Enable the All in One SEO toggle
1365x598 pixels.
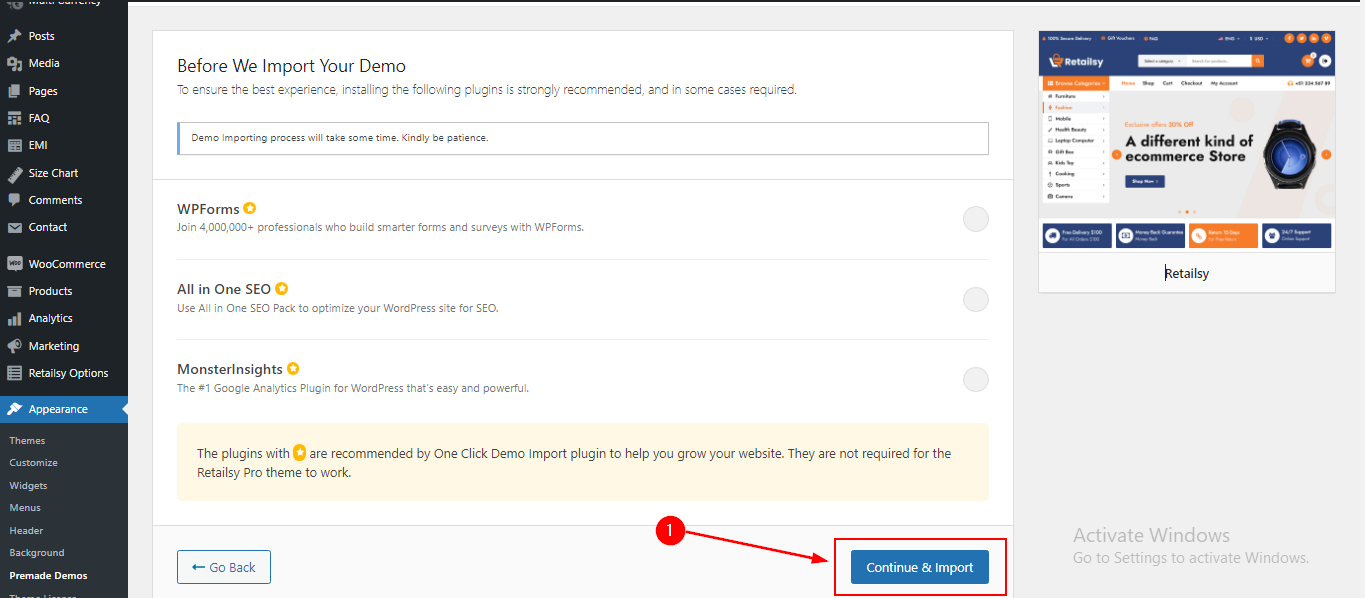[976, 299]
